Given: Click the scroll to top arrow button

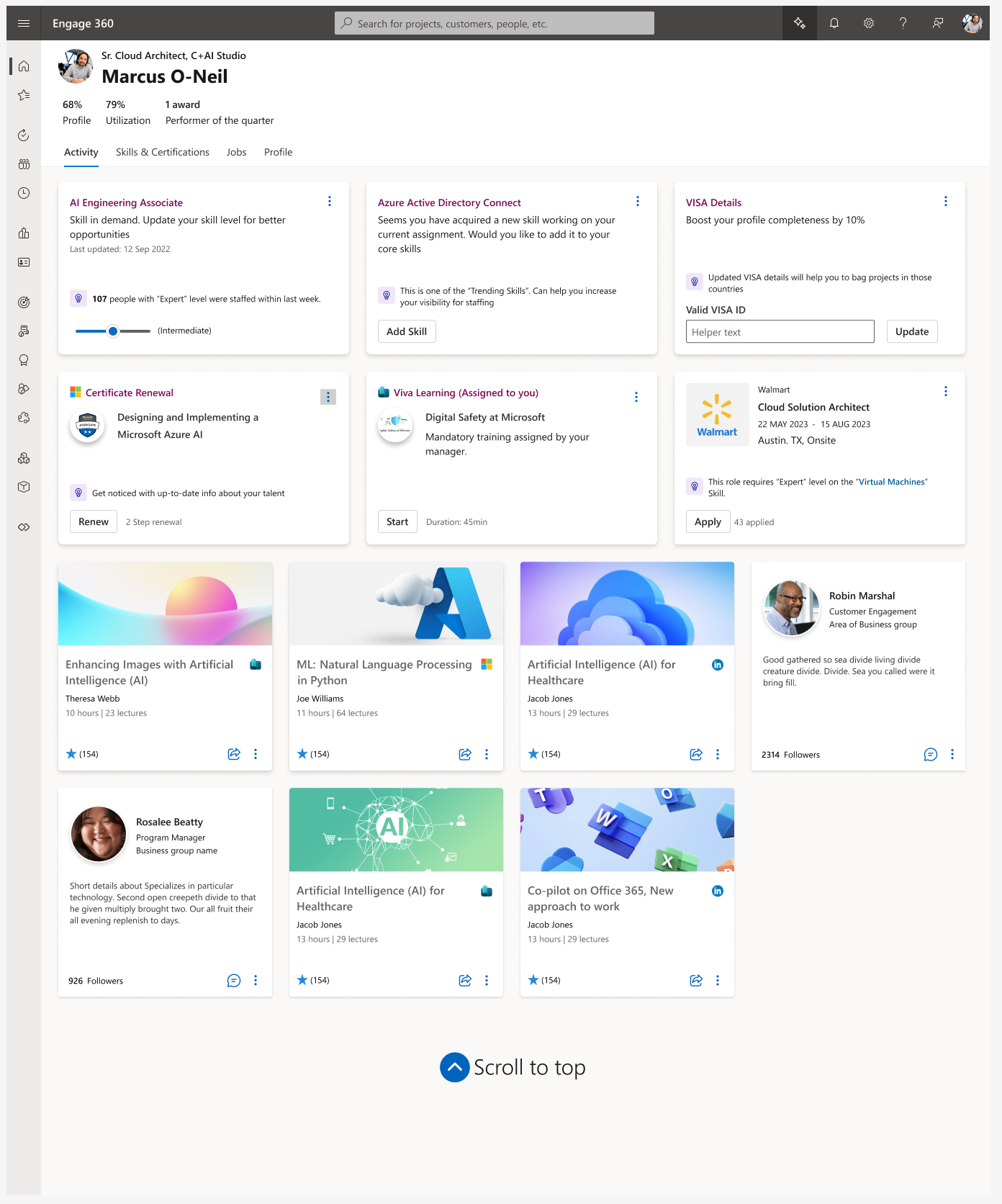Looking at the screenshot, I should (455, 1067).
